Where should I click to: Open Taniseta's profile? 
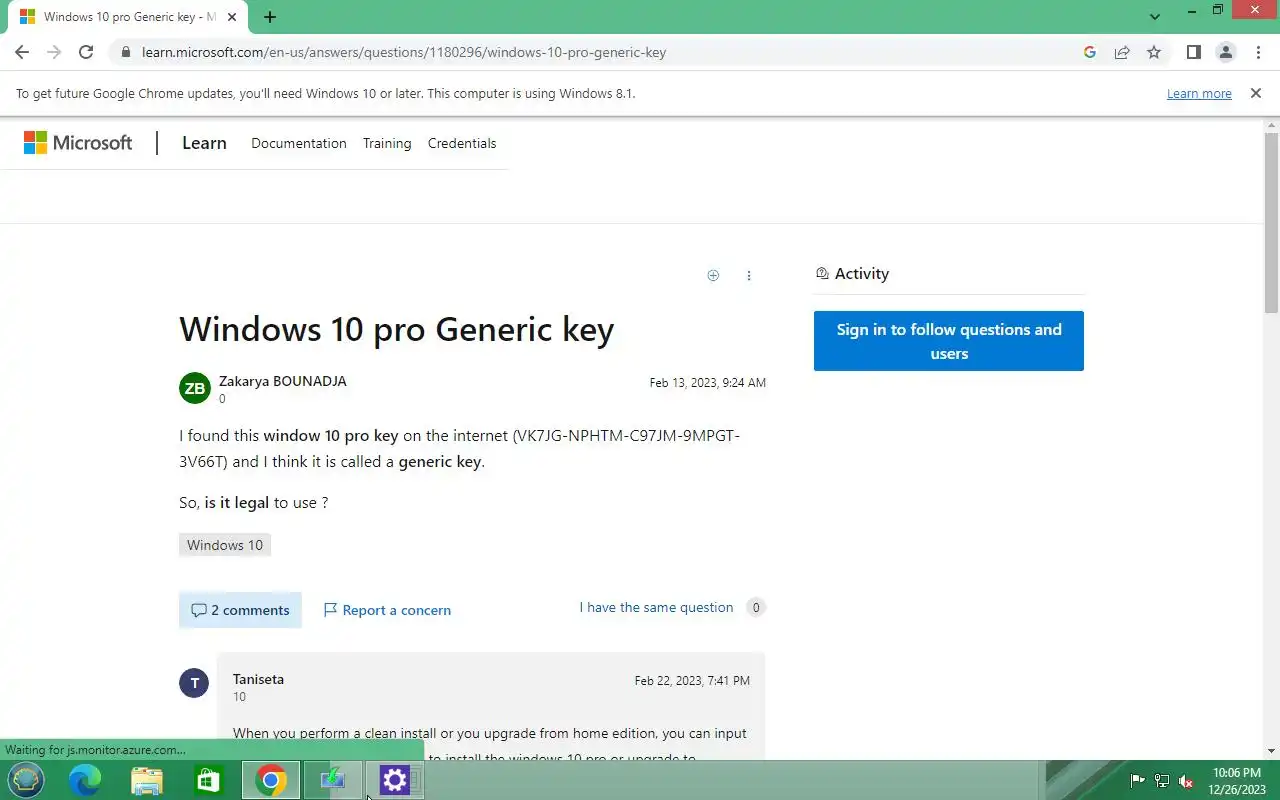[x=258, y=679]
